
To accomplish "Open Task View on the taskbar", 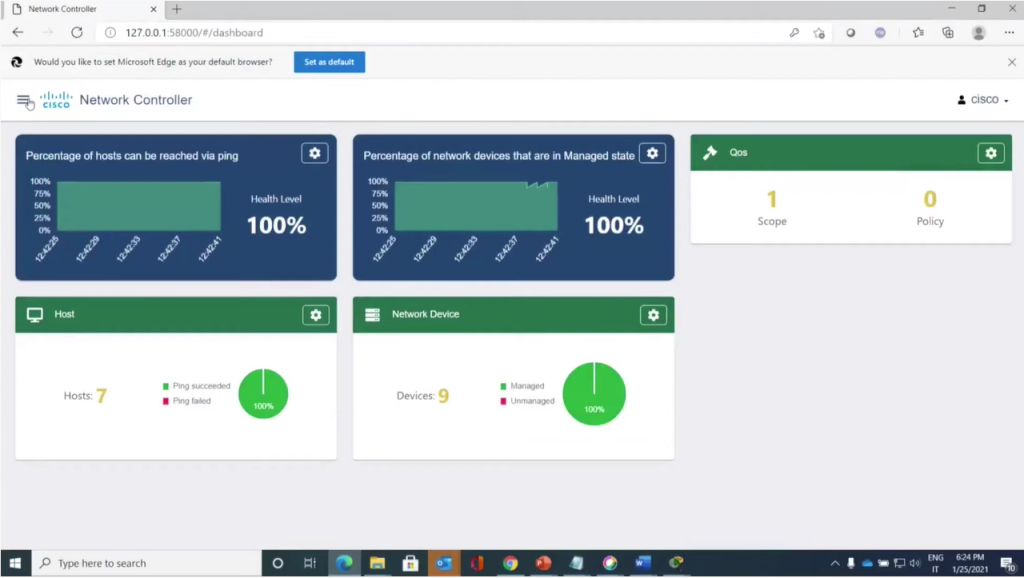I will (310, 563).
